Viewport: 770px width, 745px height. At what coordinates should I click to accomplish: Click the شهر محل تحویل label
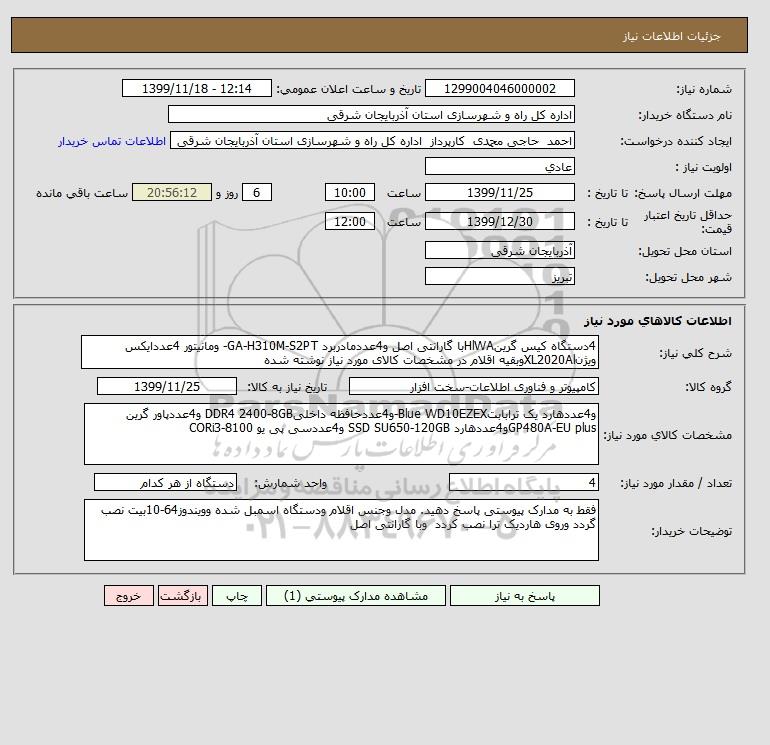688,277
